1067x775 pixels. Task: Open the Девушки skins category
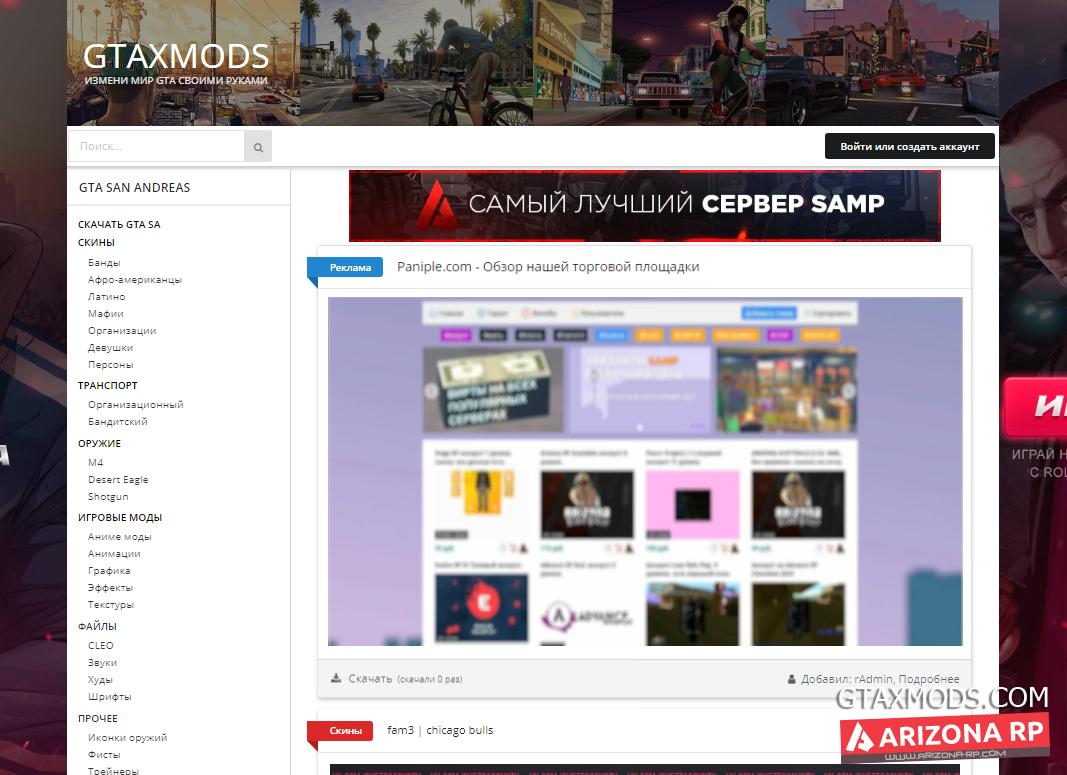pos(110,347)
